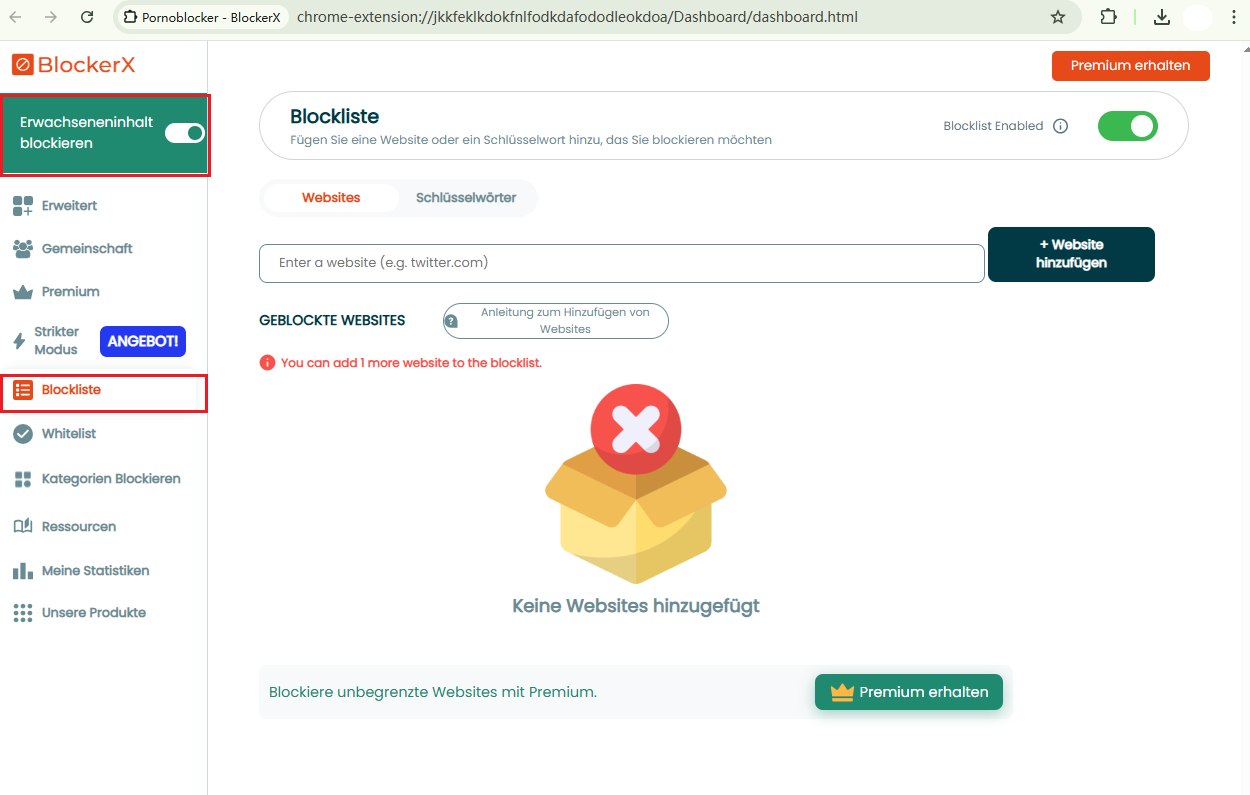Bookmark this page with the star icon

[x=1058, y=17]
